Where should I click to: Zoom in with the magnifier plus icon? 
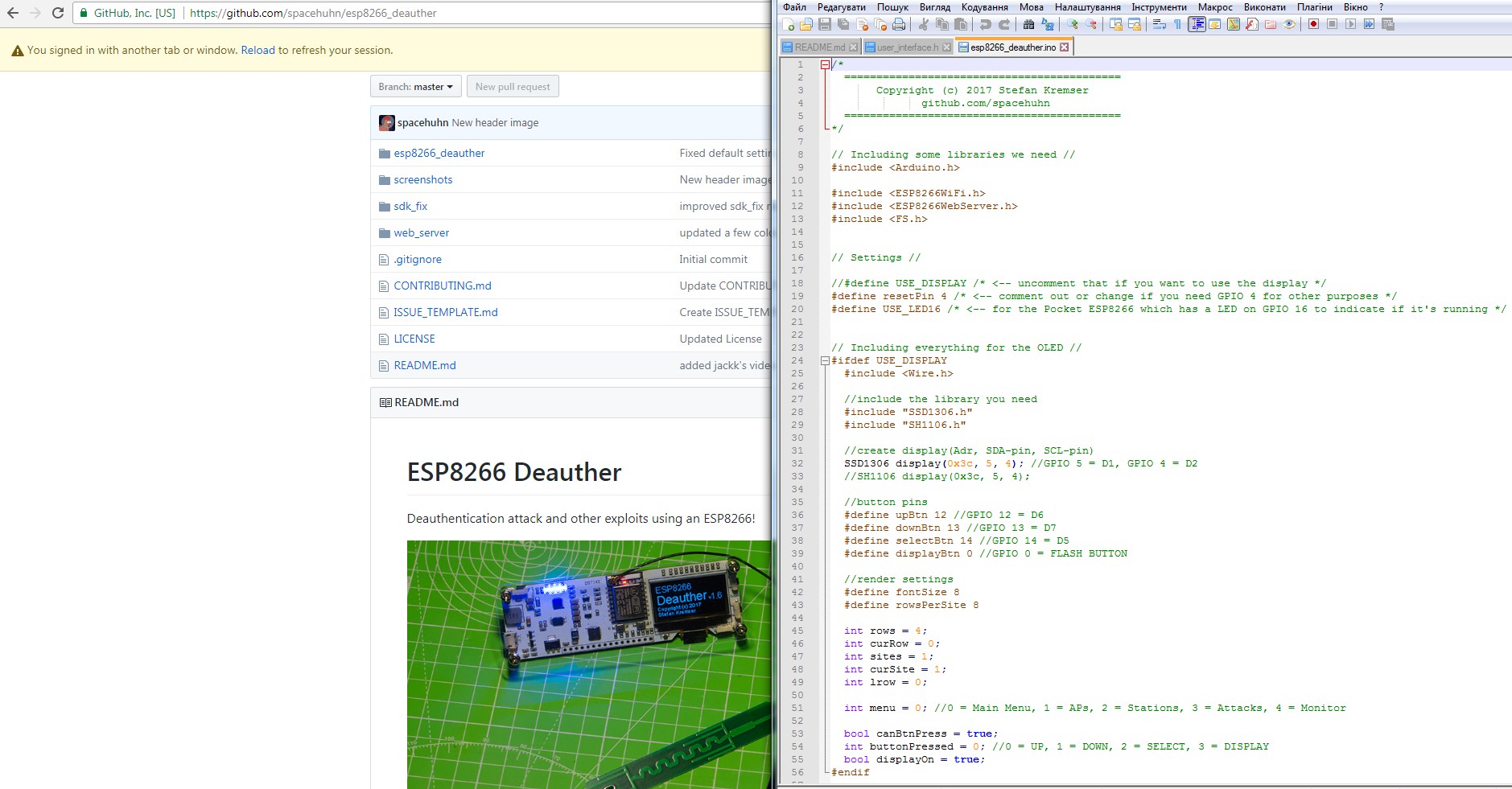tap(1073, 24)
